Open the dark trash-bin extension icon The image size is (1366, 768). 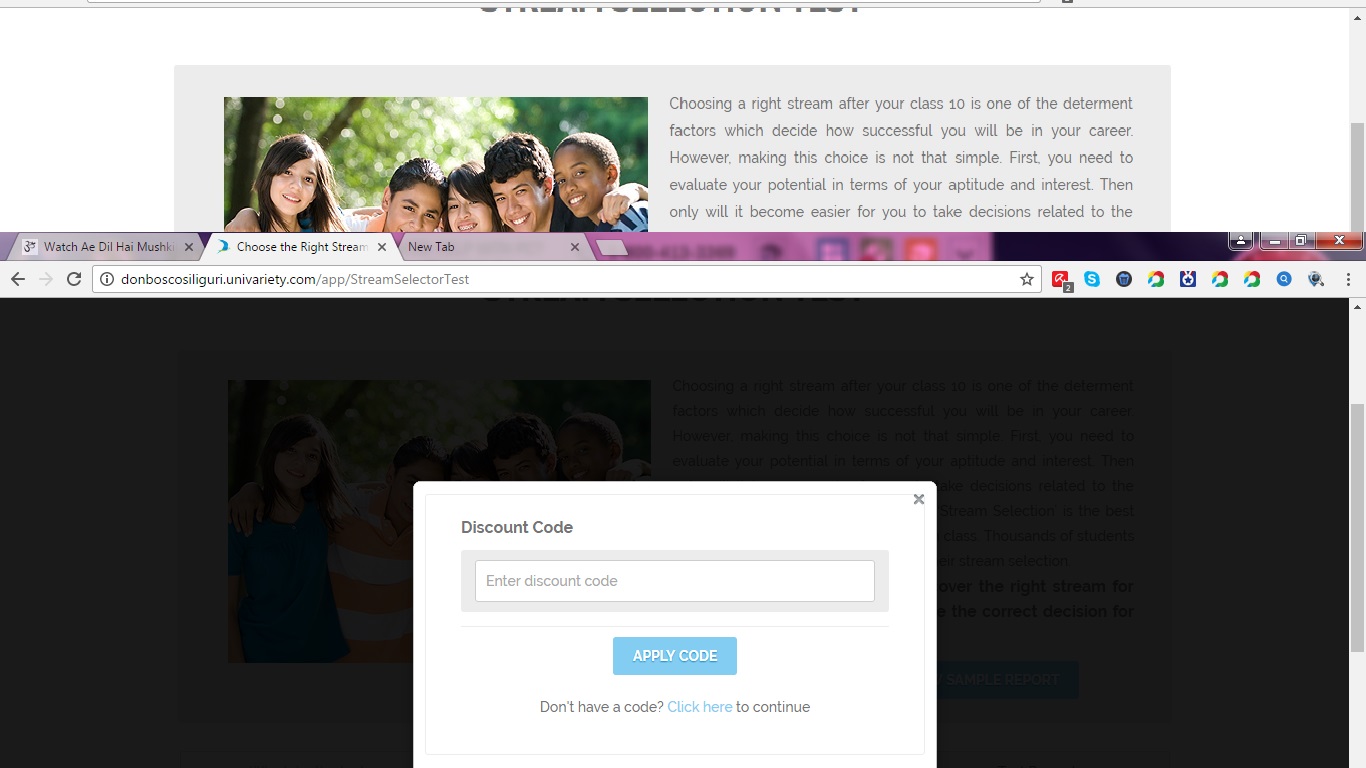coord(1124,280)
